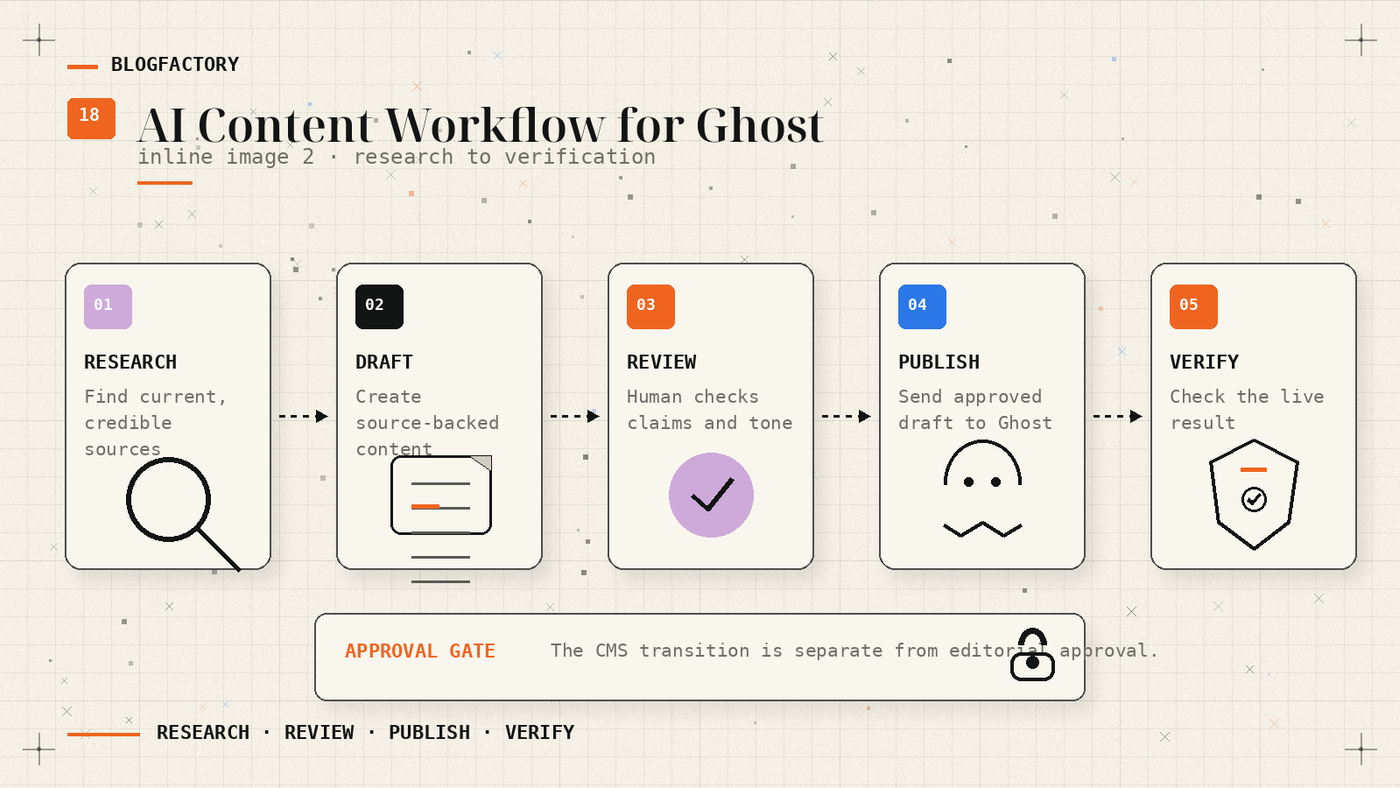Click the magnifying glass icon in the Research card
This screenshot has height=788, width=1400.
[x=183, y=514]
